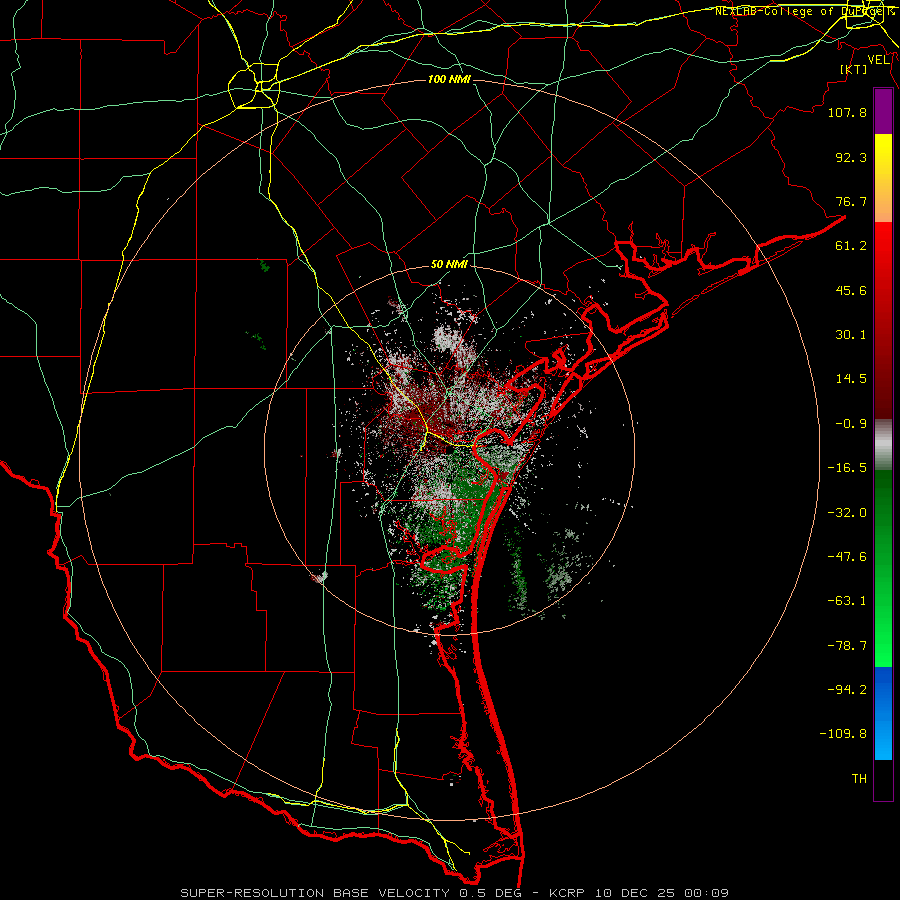Click the blue segment of the color bar

[x=883, y=713]
